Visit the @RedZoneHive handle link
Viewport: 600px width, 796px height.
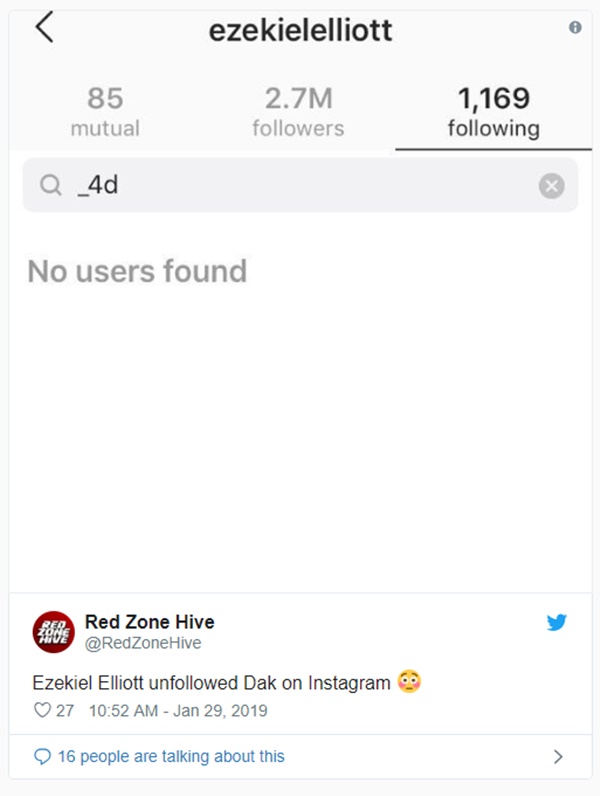(x=143, y=643)
